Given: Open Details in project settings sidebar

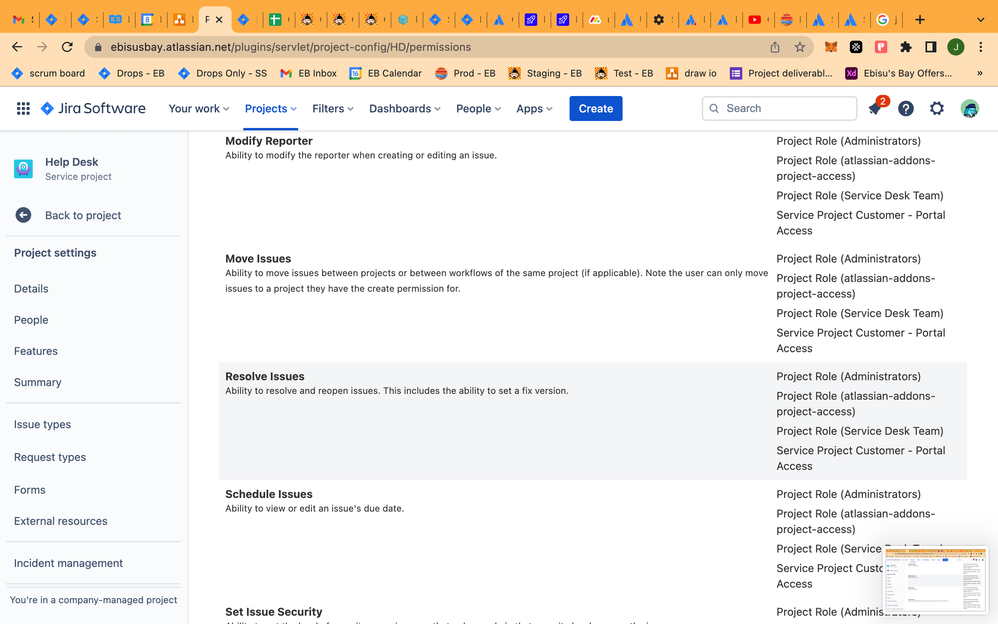Looking at the screenshot, I should pyautogui.click(x=31, y=288).
